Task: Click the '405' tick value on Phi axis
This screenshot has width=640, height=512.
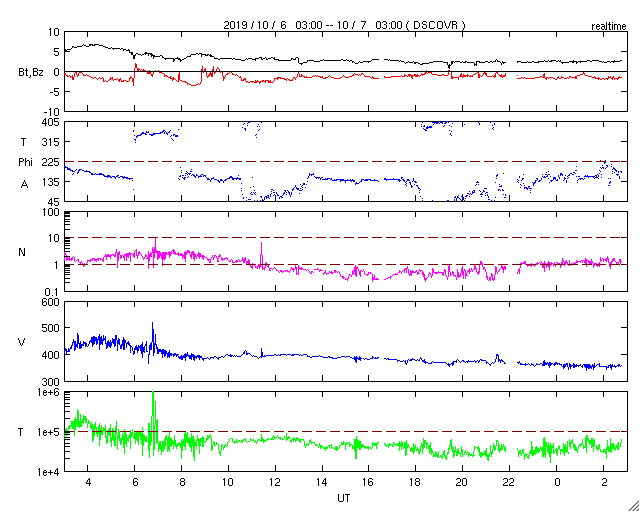Action: 51,122
